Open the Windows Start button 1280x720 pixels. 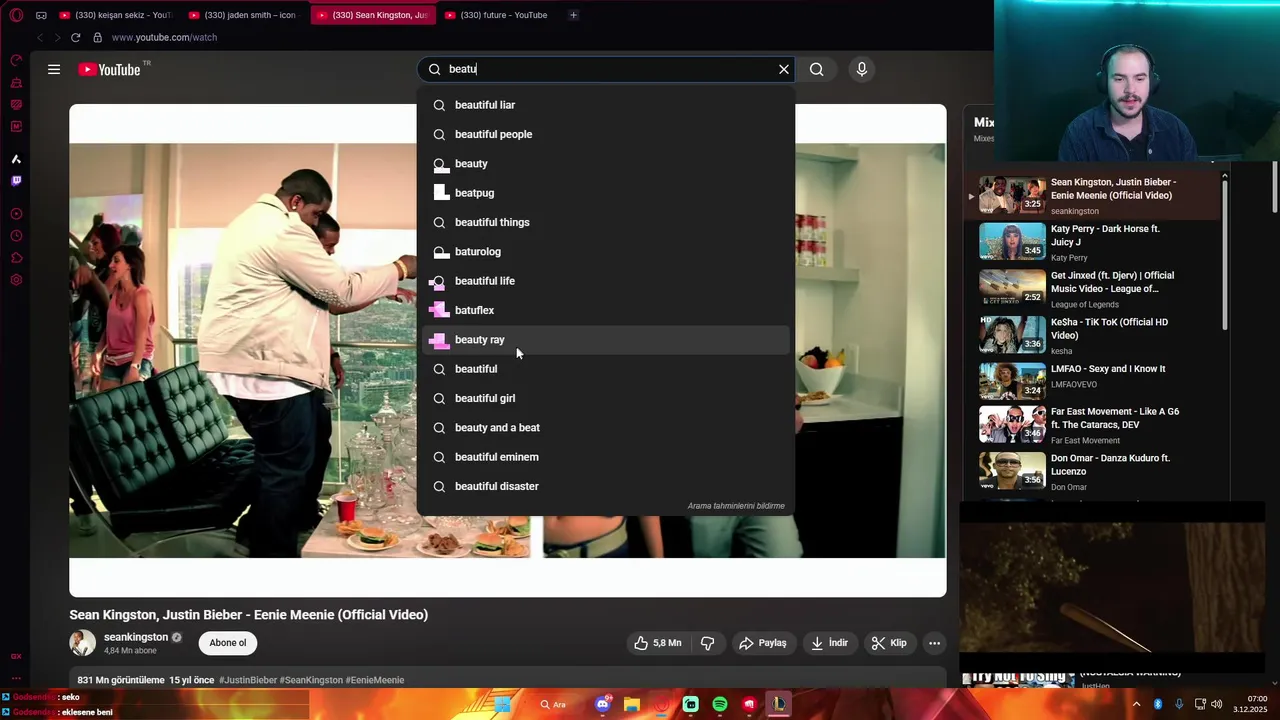point(502,705)
